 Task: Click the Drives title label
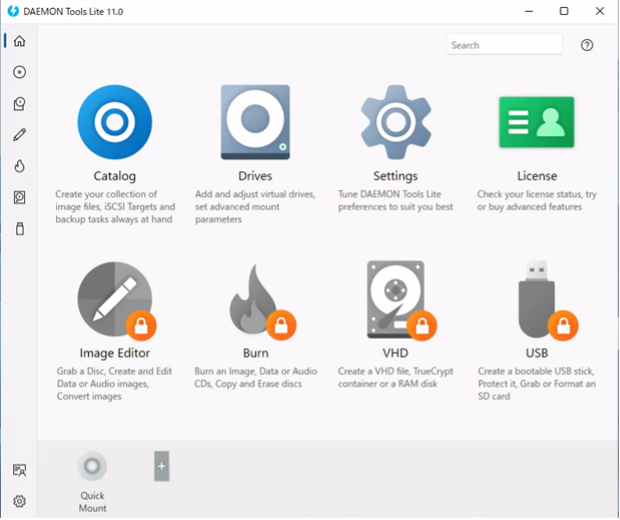pyautogui.click(x=255, y=176)
